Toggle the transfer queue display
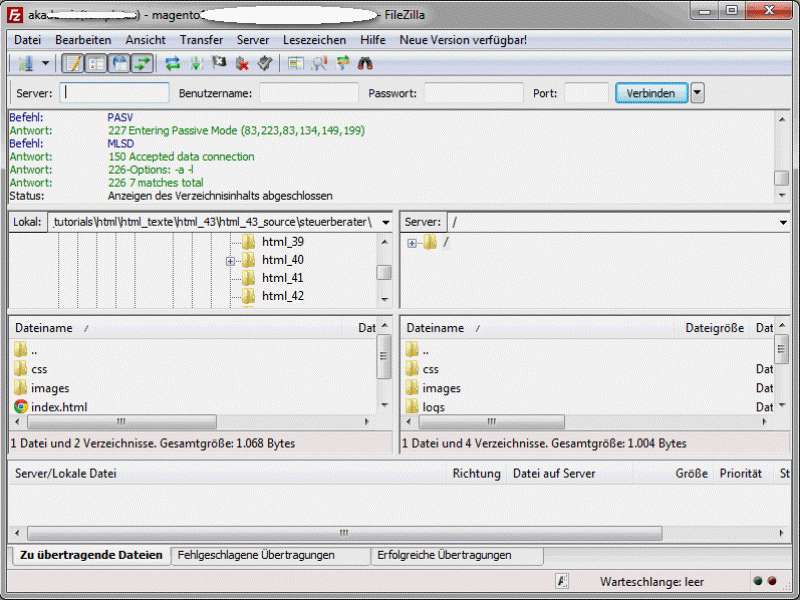The image size is (800, 600). [x=142, y=64]
